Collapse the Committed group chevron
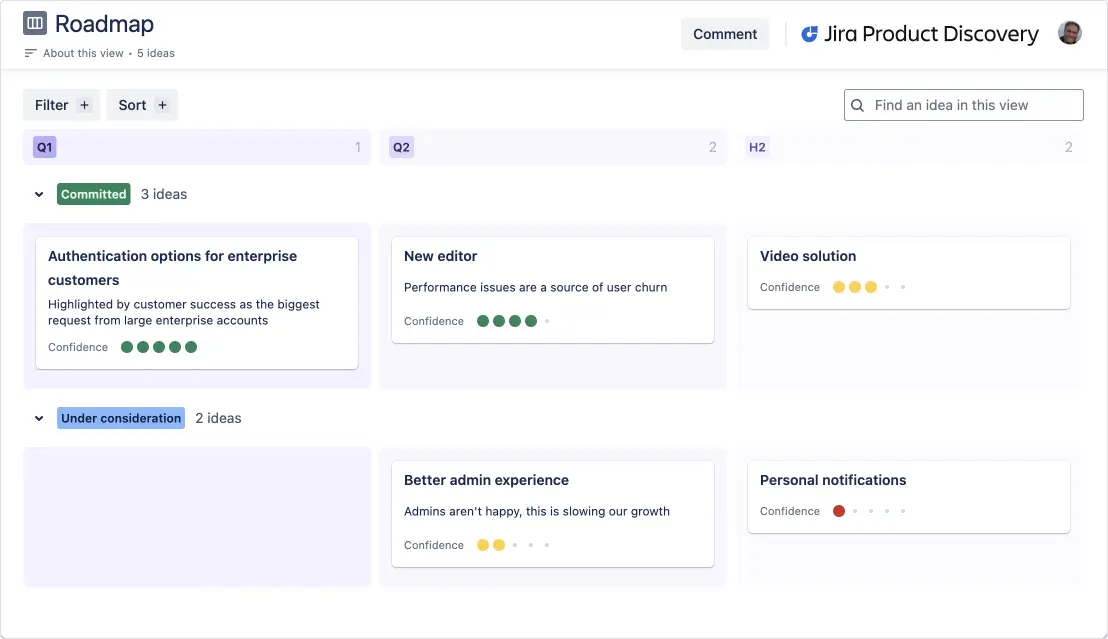 pos(39,194)
